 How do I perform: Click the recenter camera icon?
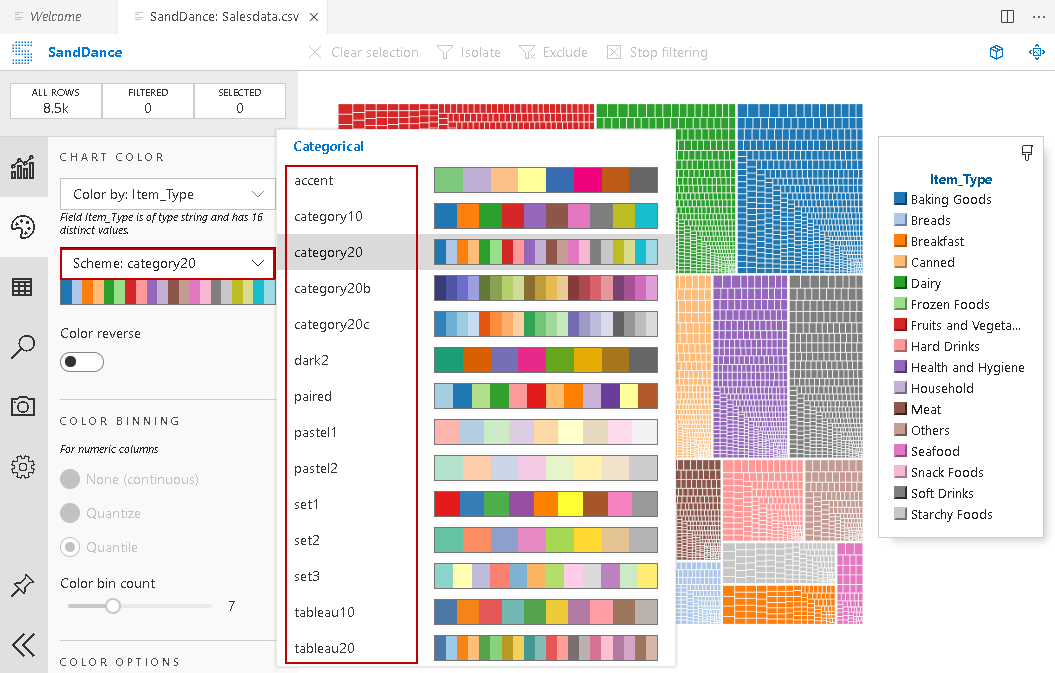pyautogui.click(x=1037, y=52)
